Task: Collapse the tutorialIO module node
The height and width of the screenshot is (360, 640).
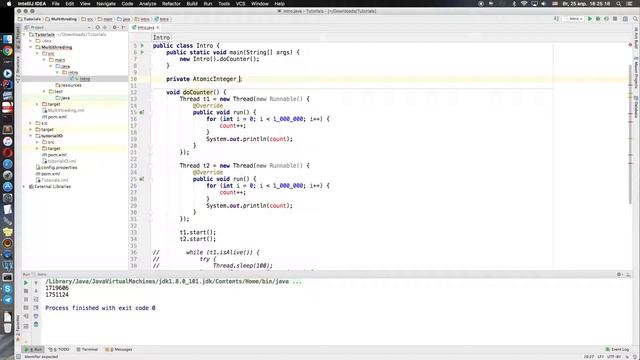Action: (31, 136)
